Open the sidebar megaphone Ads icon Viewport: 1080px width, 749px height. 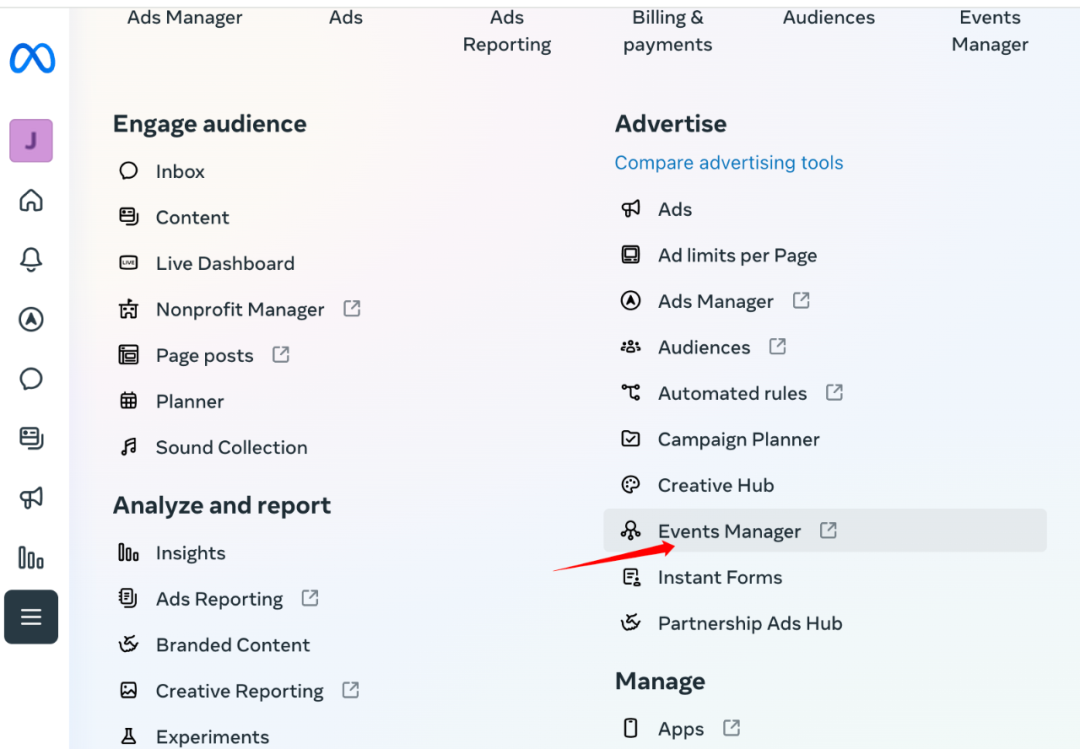pyautogui.click(x=31, y=497)
